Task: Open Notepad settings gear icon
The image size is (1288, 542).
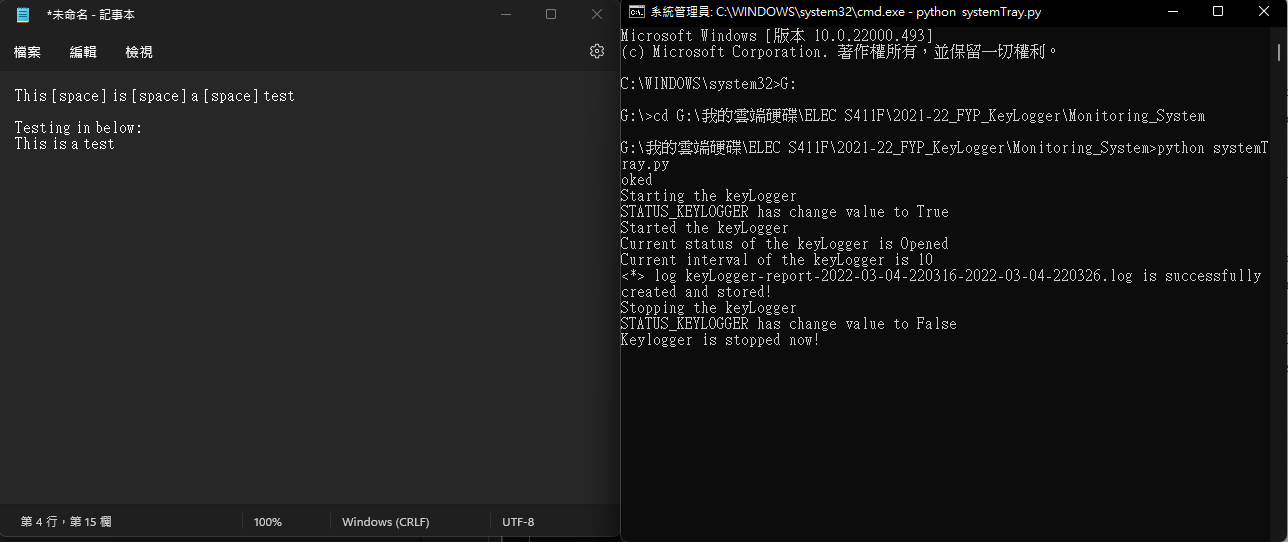Action: point(597,51)
